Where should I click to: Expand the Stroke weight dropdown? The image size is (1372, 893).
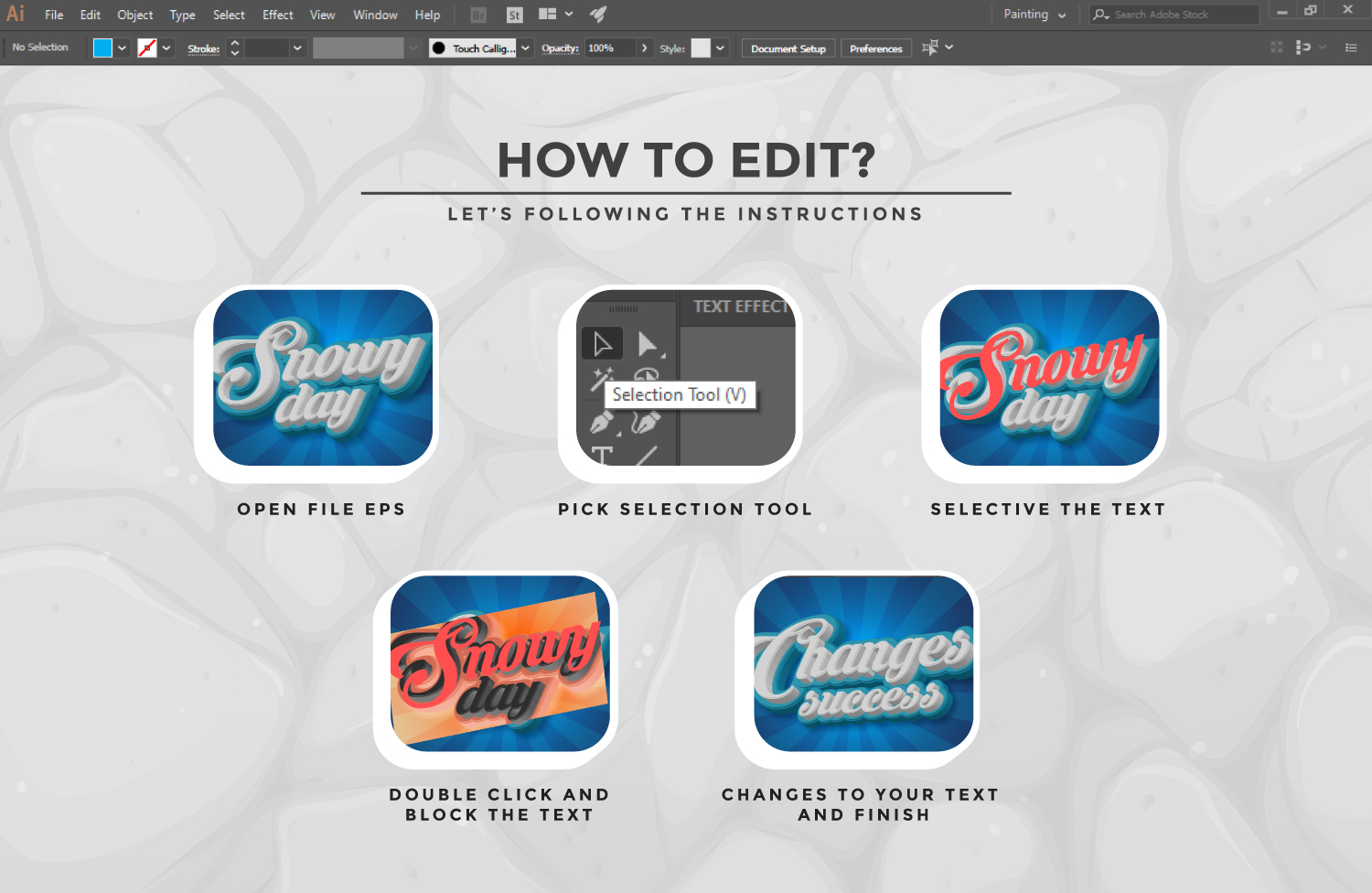(297, 47)
